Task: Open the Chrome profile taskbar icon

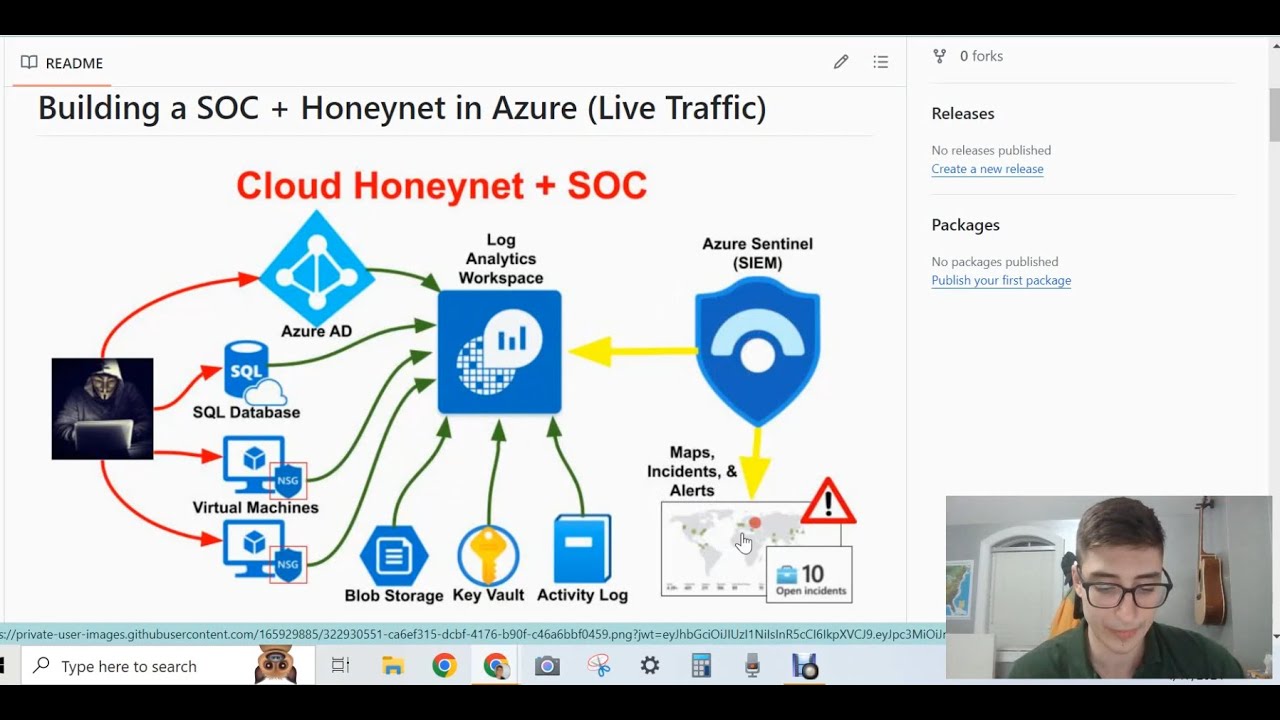Action: [x=496, y=666]
